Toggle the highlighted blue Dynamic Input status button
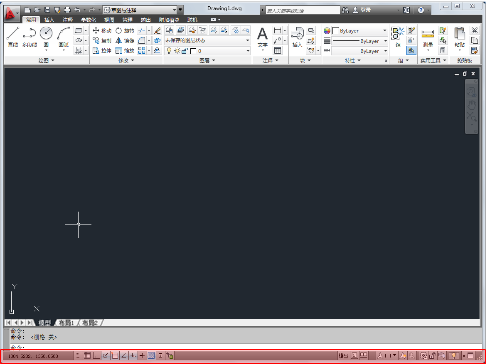This screenshot has height=364, width=486. 151,356
